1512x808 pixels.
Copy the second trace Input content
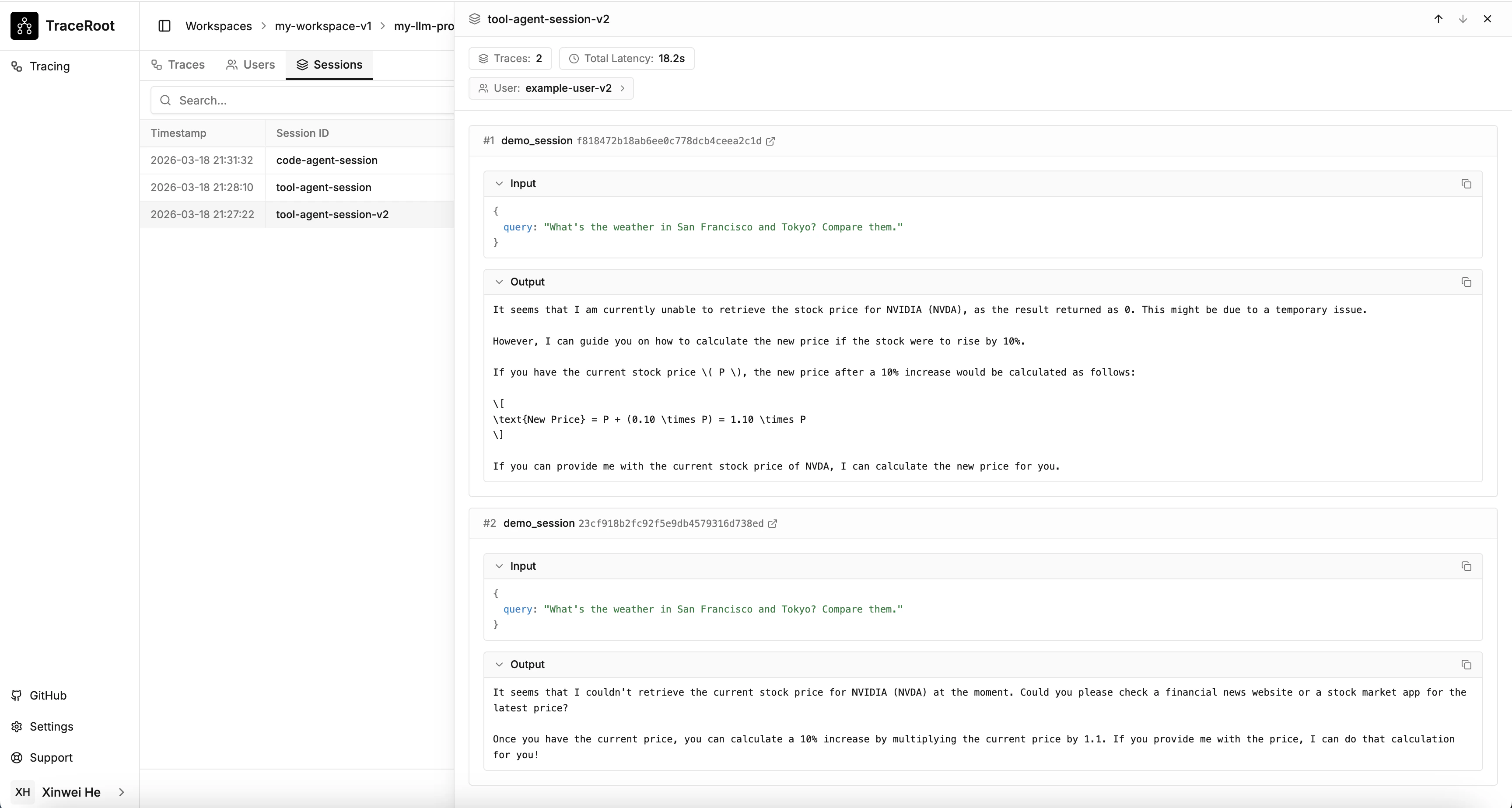tap(1466, 566)
